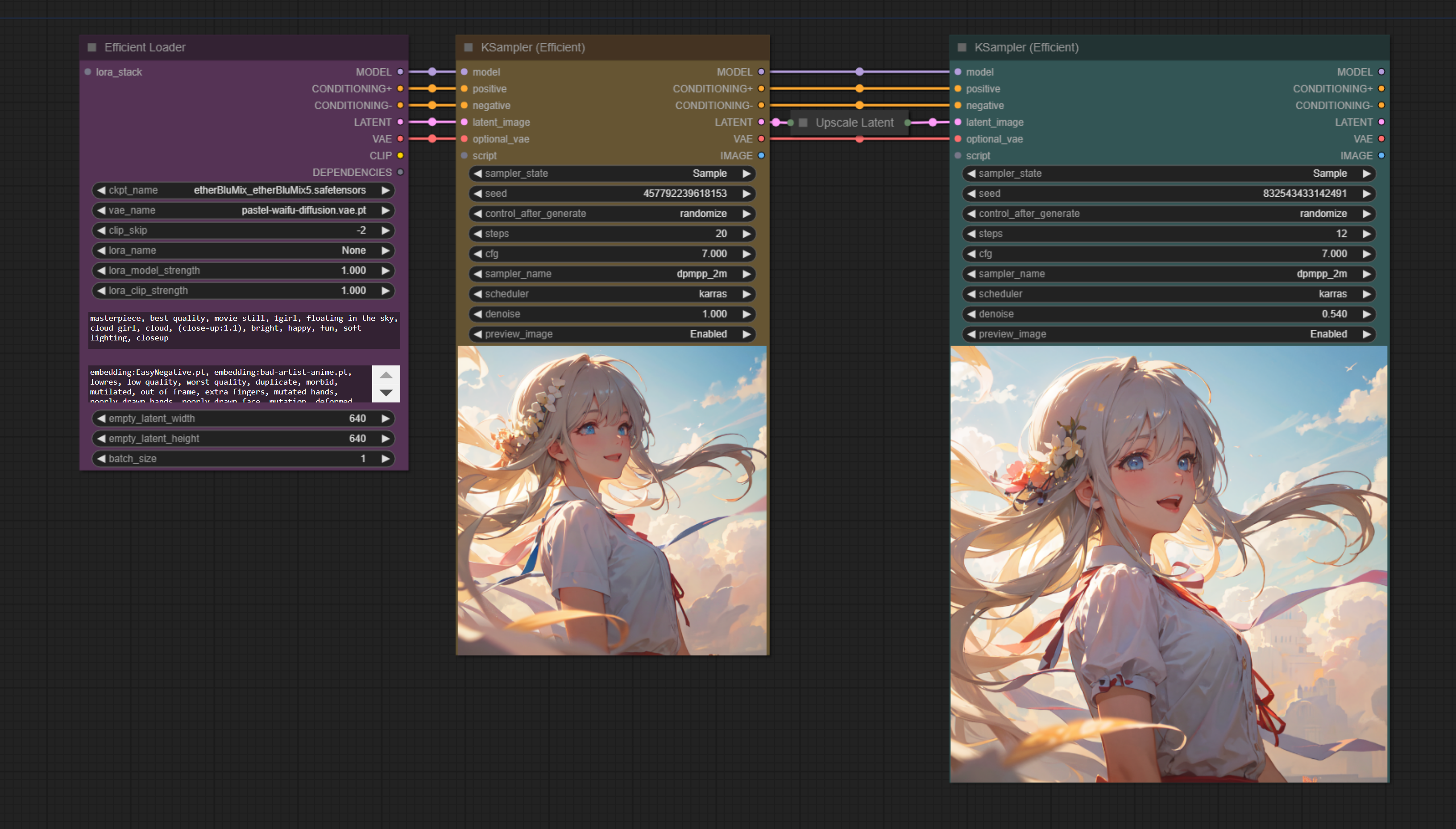Collapse the Upscale Latent node
Screen dimensions: 1456x829
(x=803, y=122)
